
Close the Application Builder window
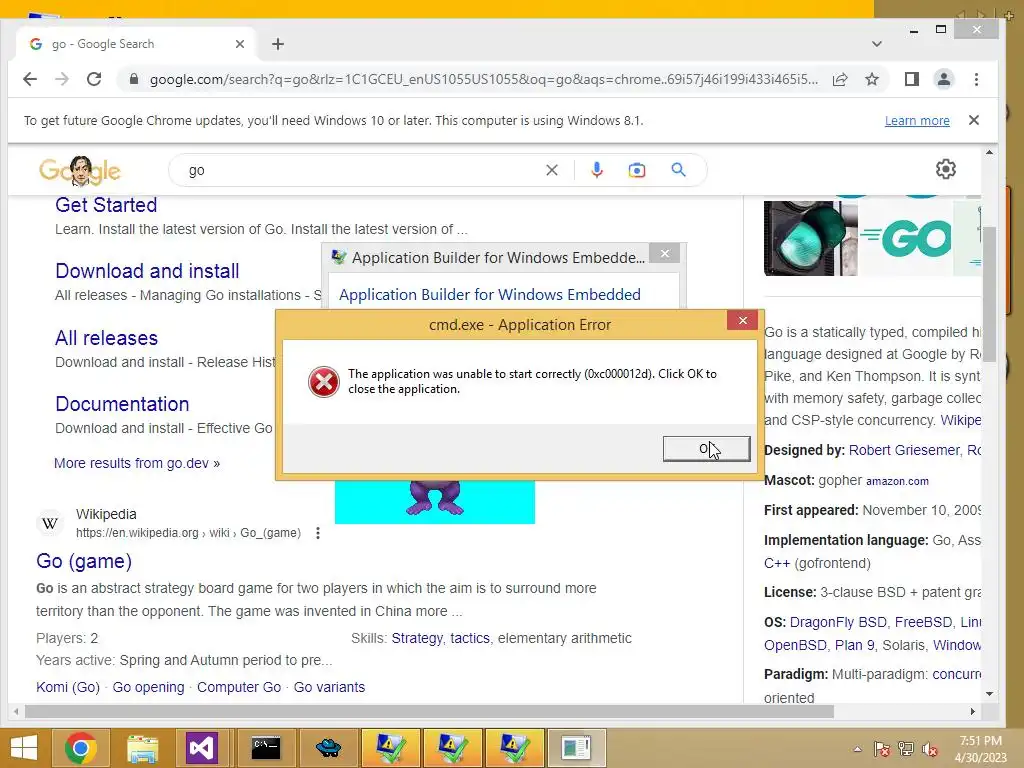[665, 253]
